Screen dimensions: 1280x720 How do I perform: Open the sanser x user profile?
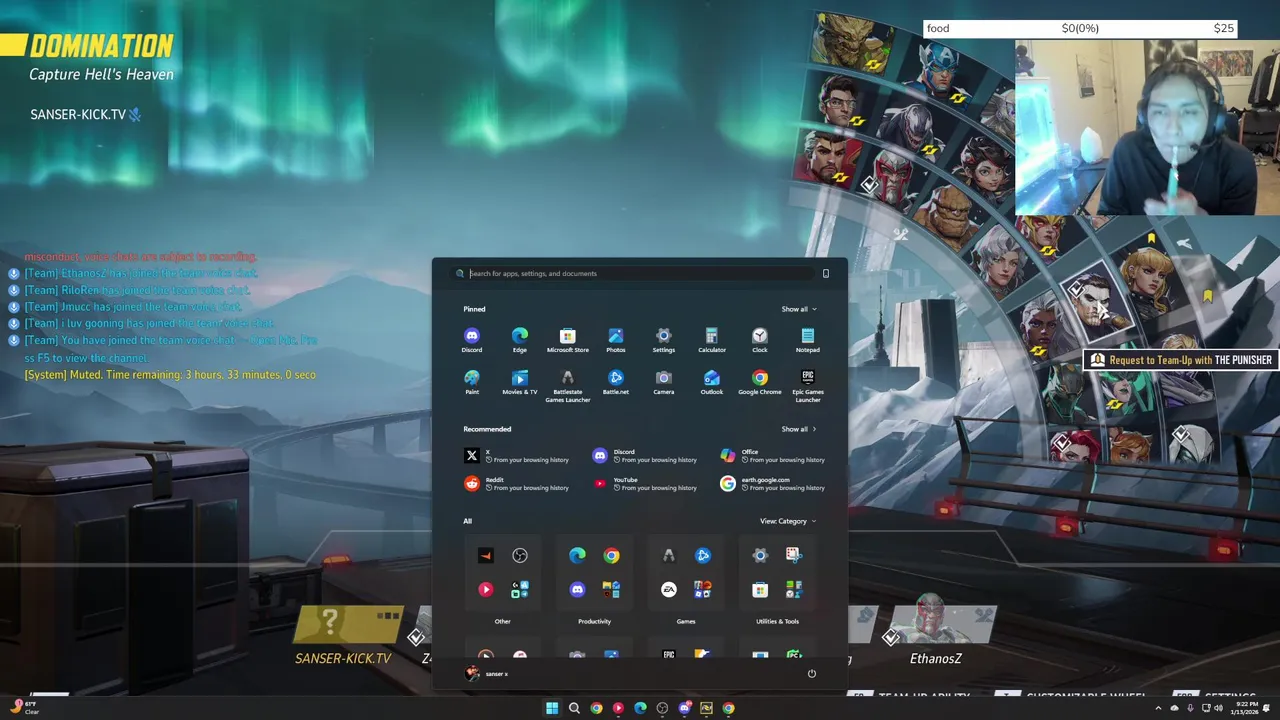pos(487,674)
